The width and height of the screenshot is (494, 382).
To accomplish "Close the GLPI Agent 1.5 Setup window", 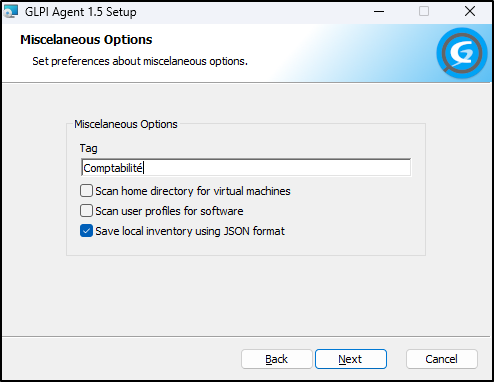I will point(470,11).
